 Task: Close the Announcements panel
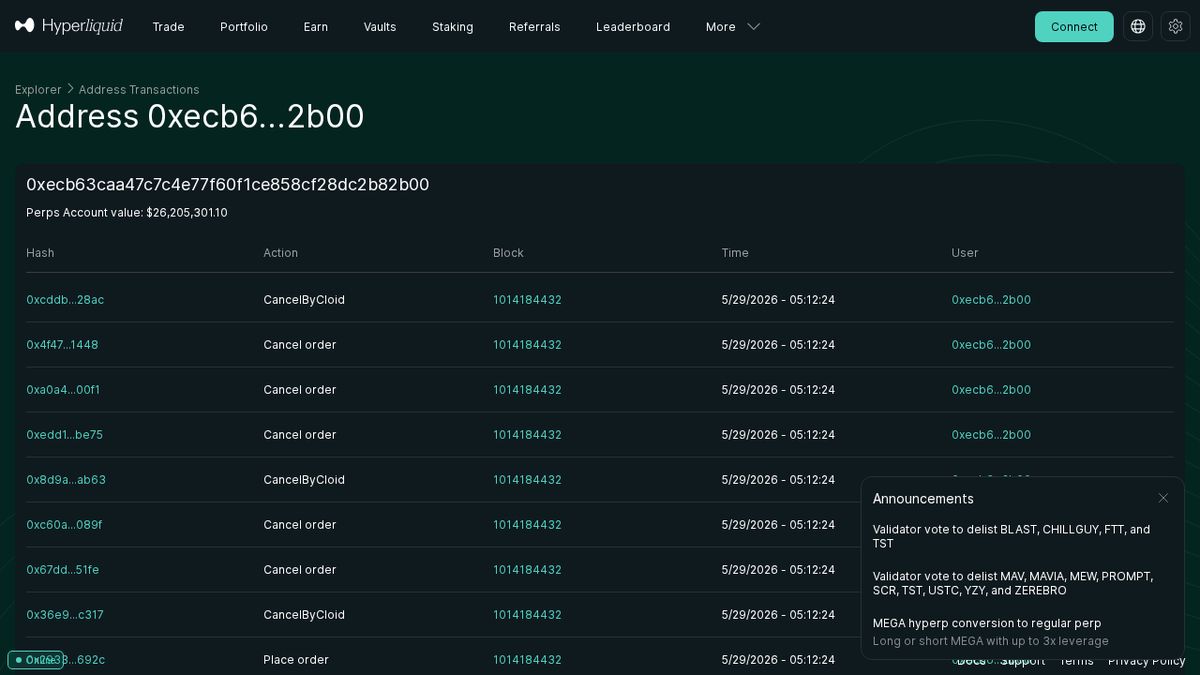(x=1163, y=498)
